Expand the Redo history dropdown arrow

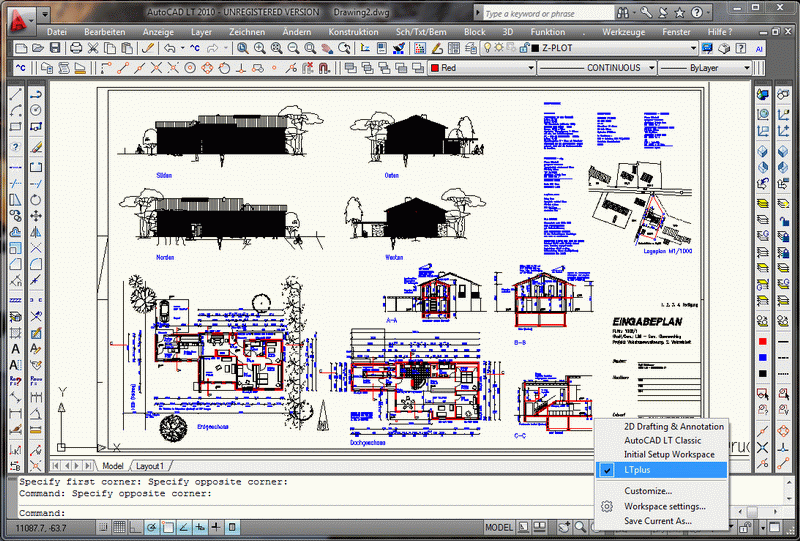[x=225, y=48]
